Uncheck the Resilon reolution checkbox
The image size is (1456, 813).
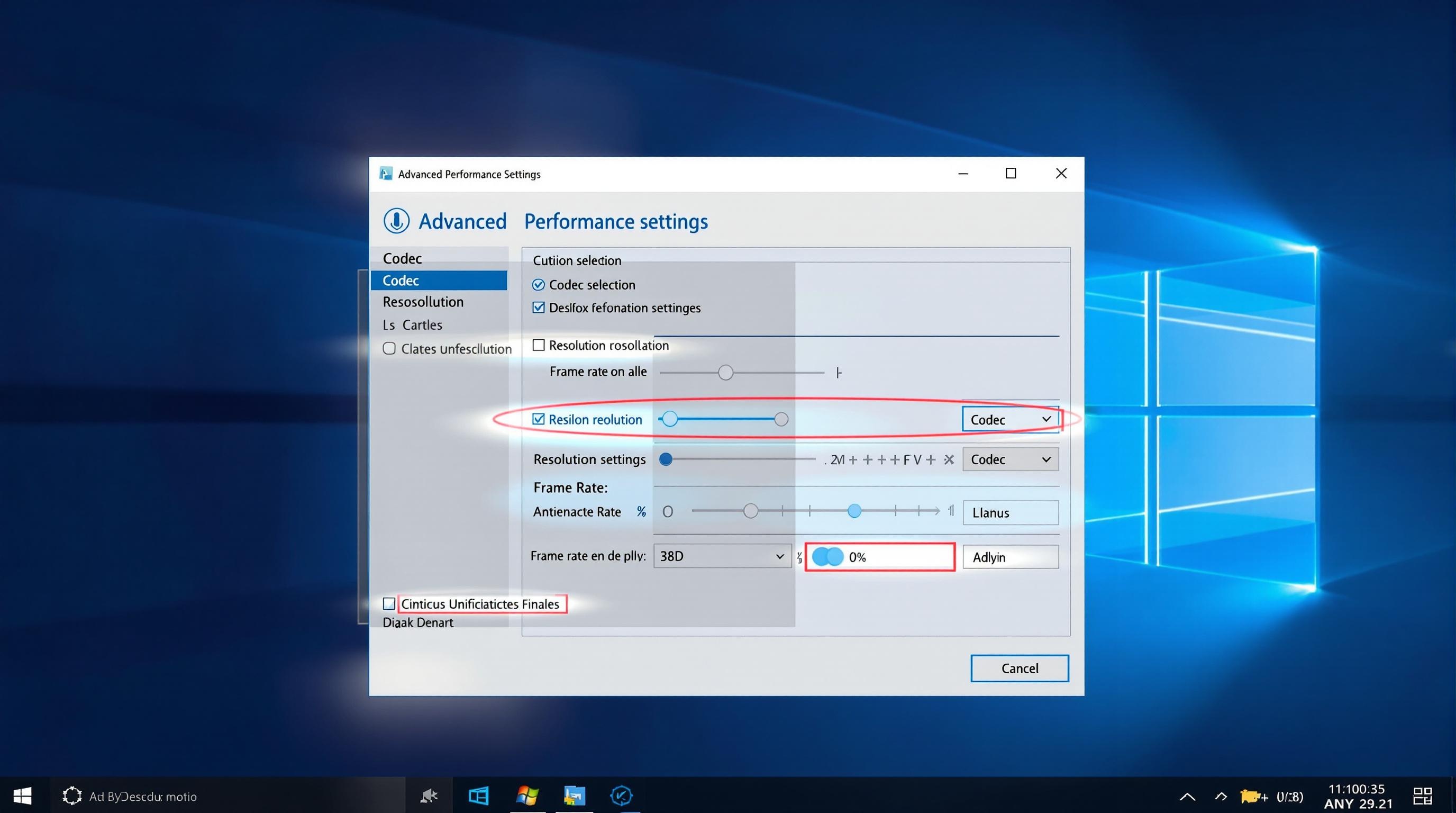[x=539, y=419]
